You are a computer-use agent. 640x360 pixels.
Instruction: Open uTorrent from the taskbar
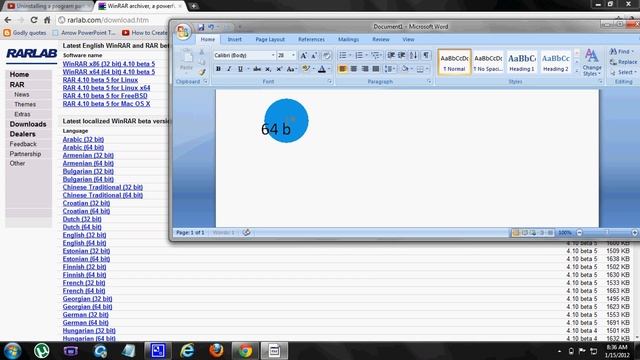point(42,351)
